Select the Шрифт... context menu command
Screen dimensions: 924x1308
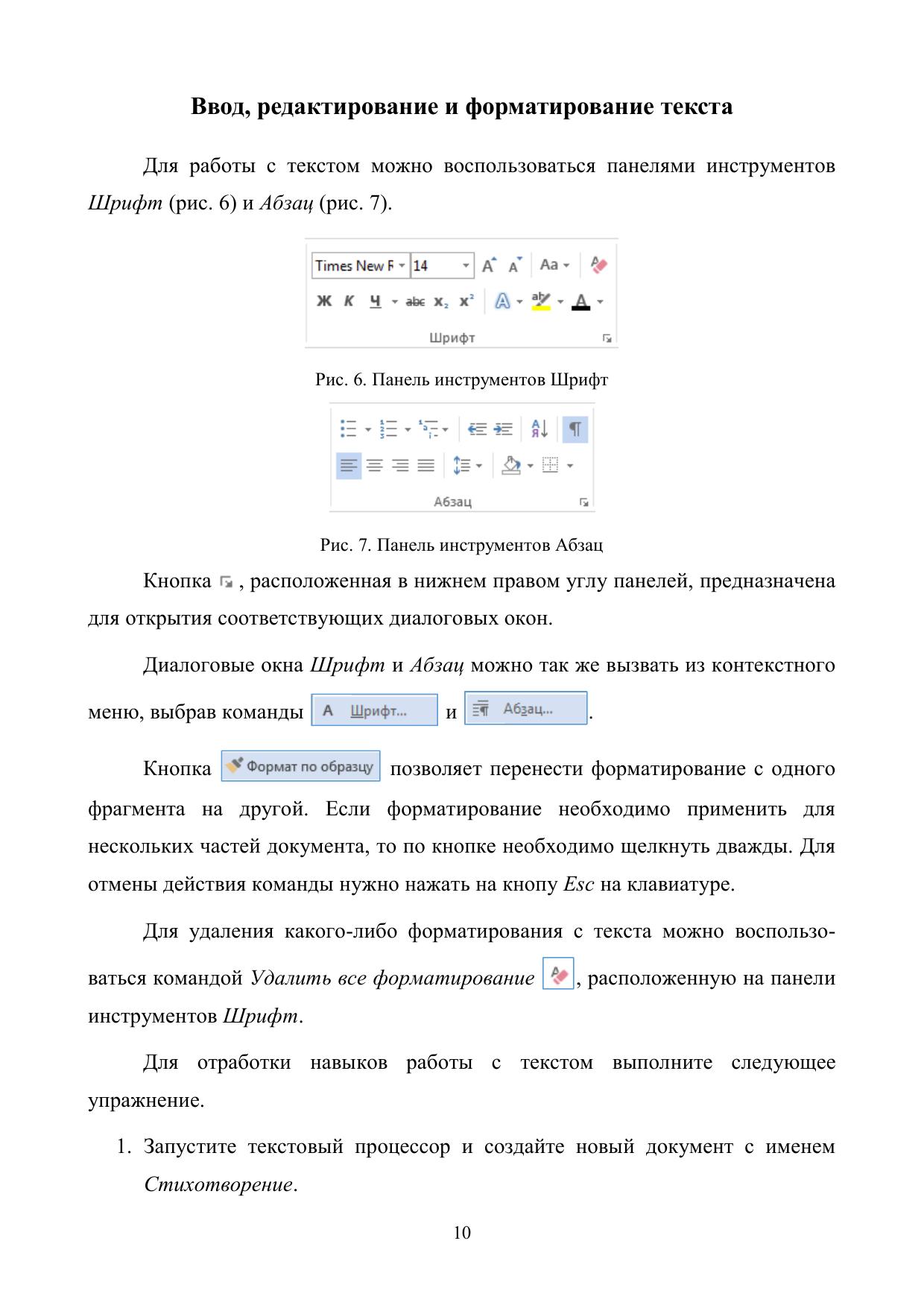click(x=374, y=710)
